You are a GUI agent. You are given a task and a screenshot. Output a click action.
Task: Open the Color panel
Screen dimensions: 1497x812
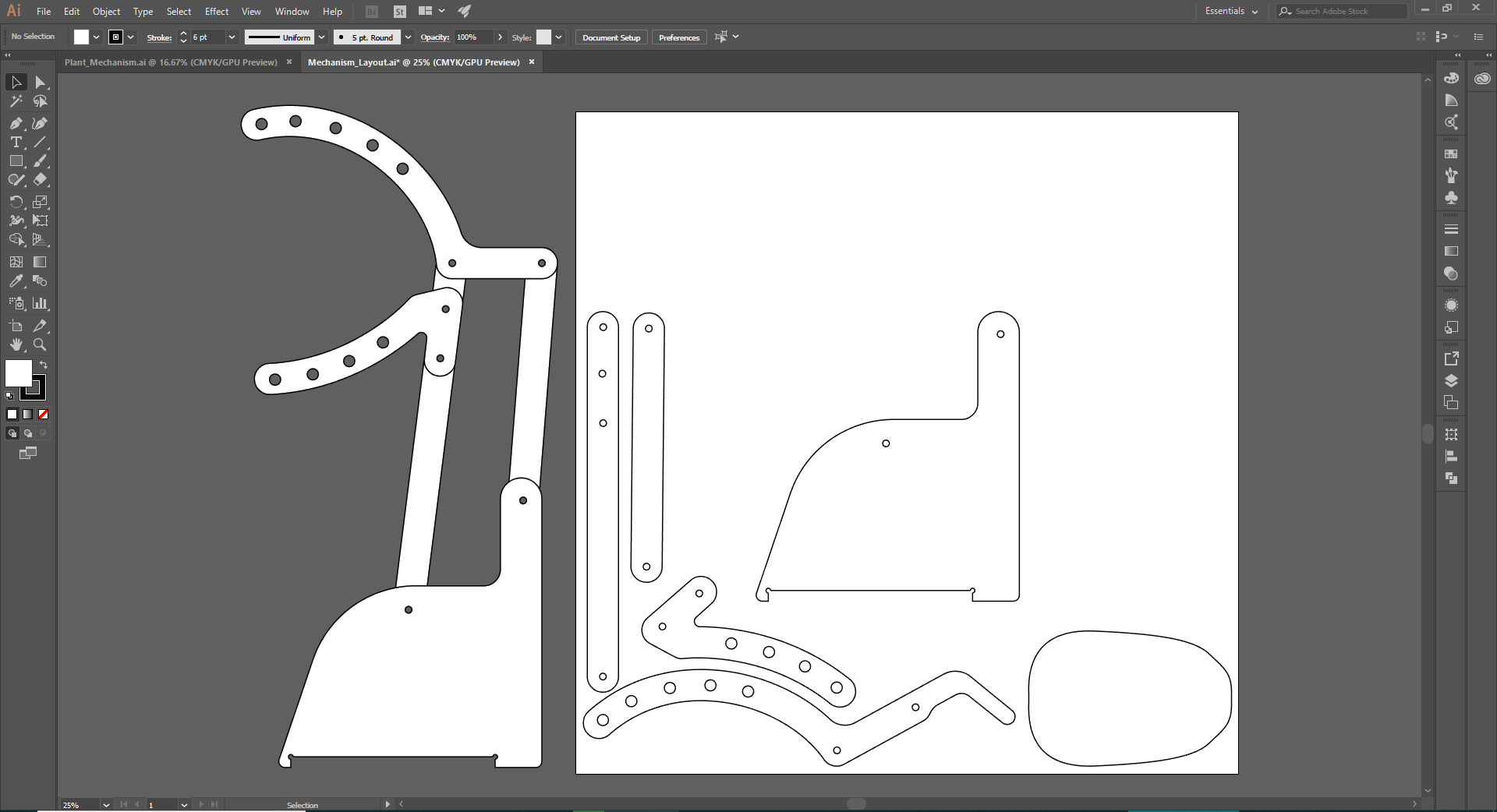pos(1451,79)
